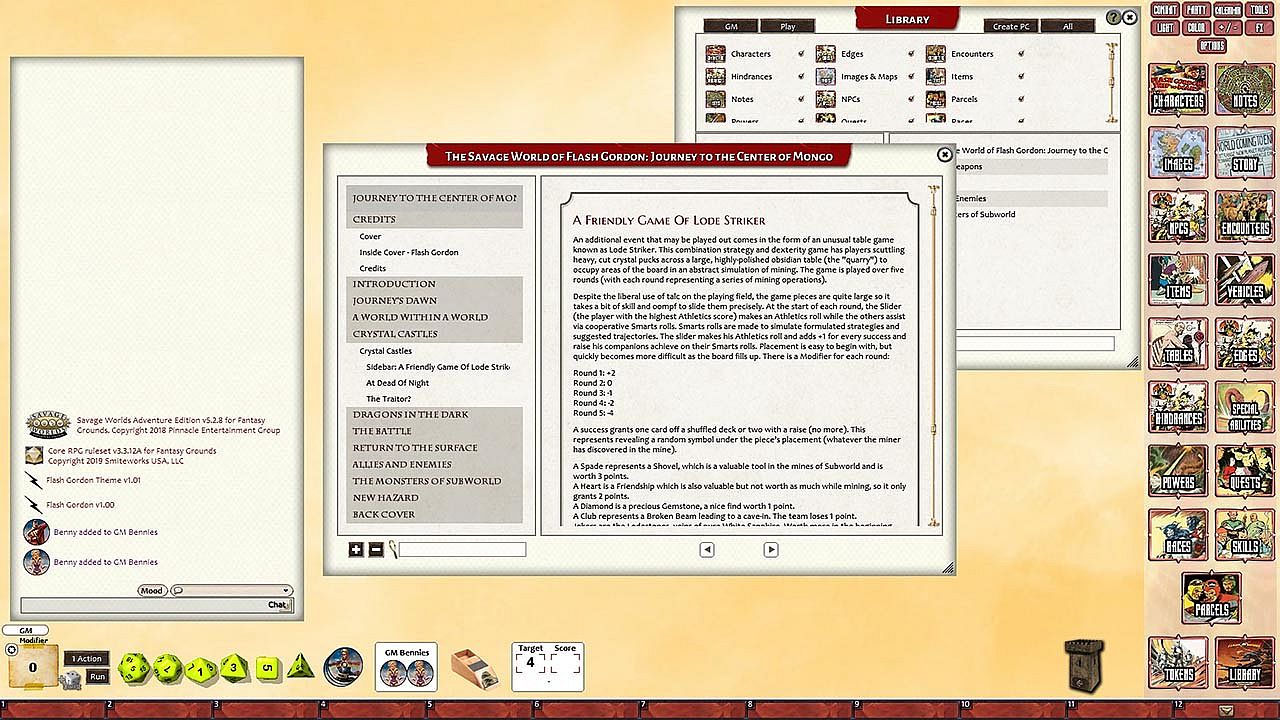Select the Tokens sidebar icon

[1178, 661]
